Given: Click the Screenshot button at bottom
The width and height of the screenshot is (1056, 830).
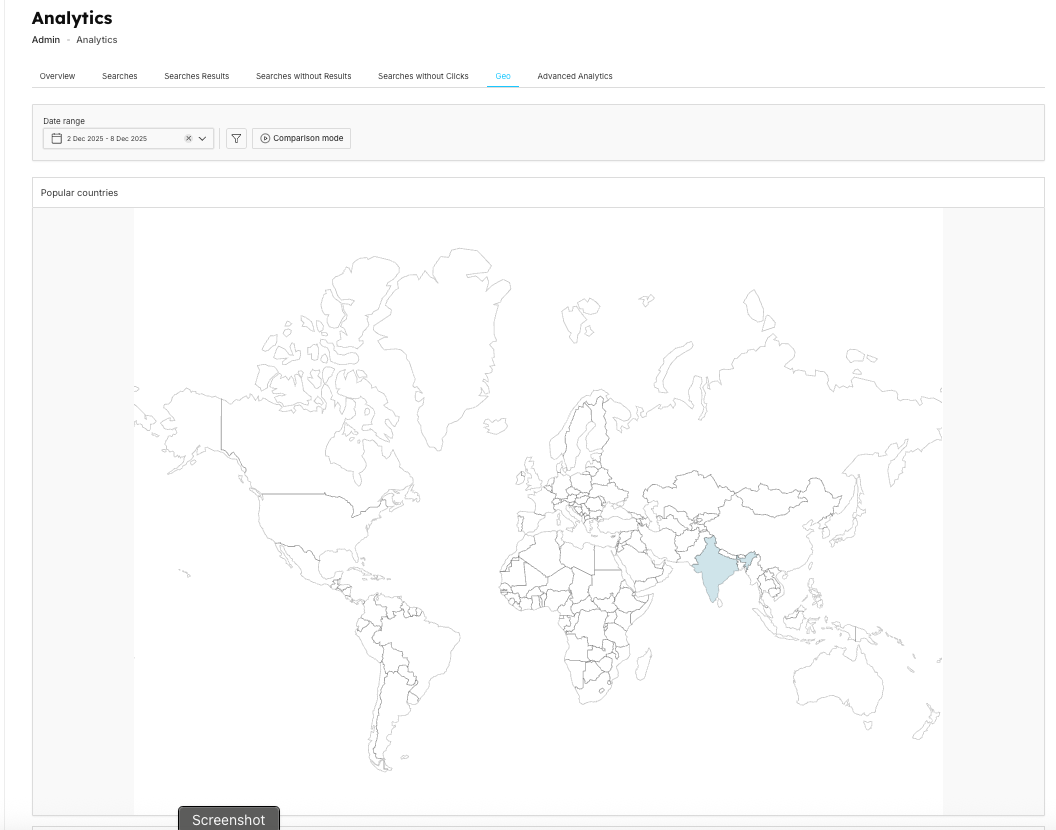Looking at the screenshot, I should click(228, 819).
